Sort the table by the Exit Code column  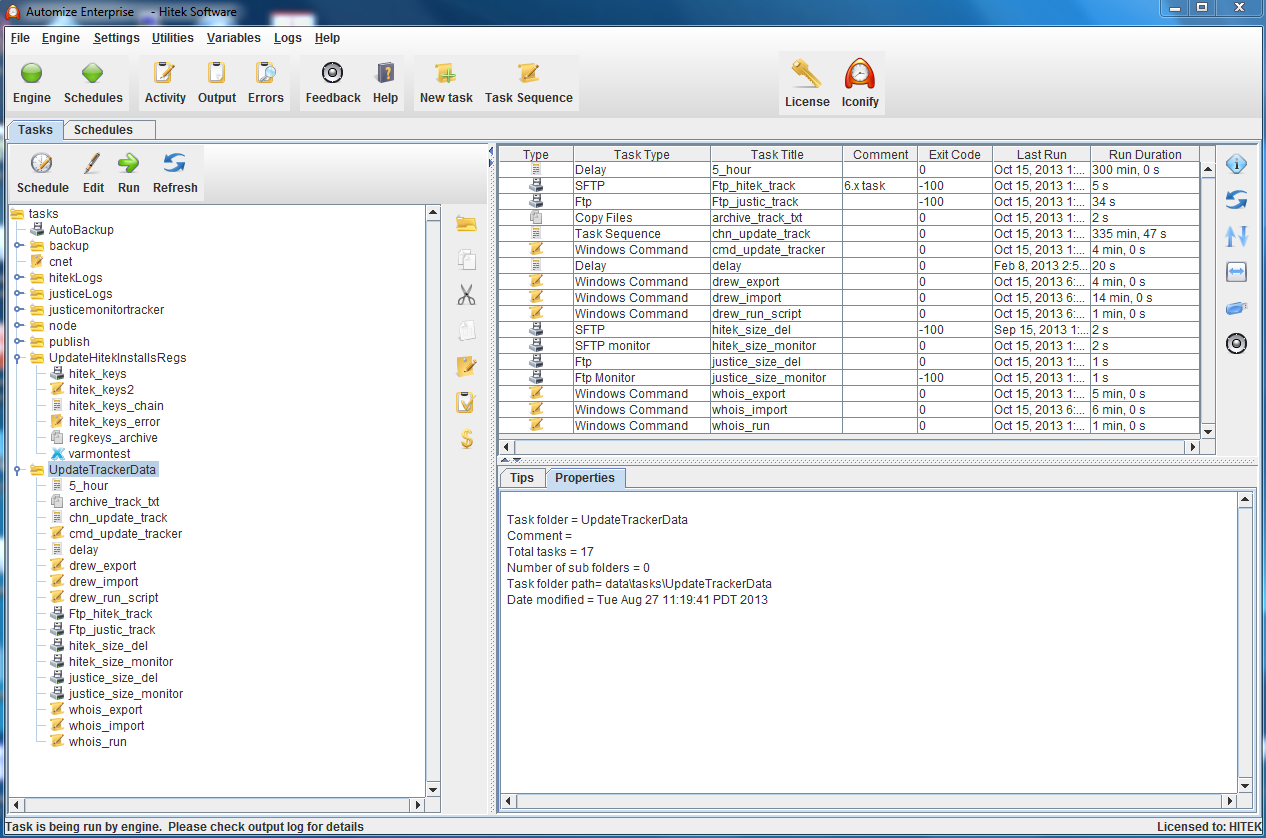(954, 154)
